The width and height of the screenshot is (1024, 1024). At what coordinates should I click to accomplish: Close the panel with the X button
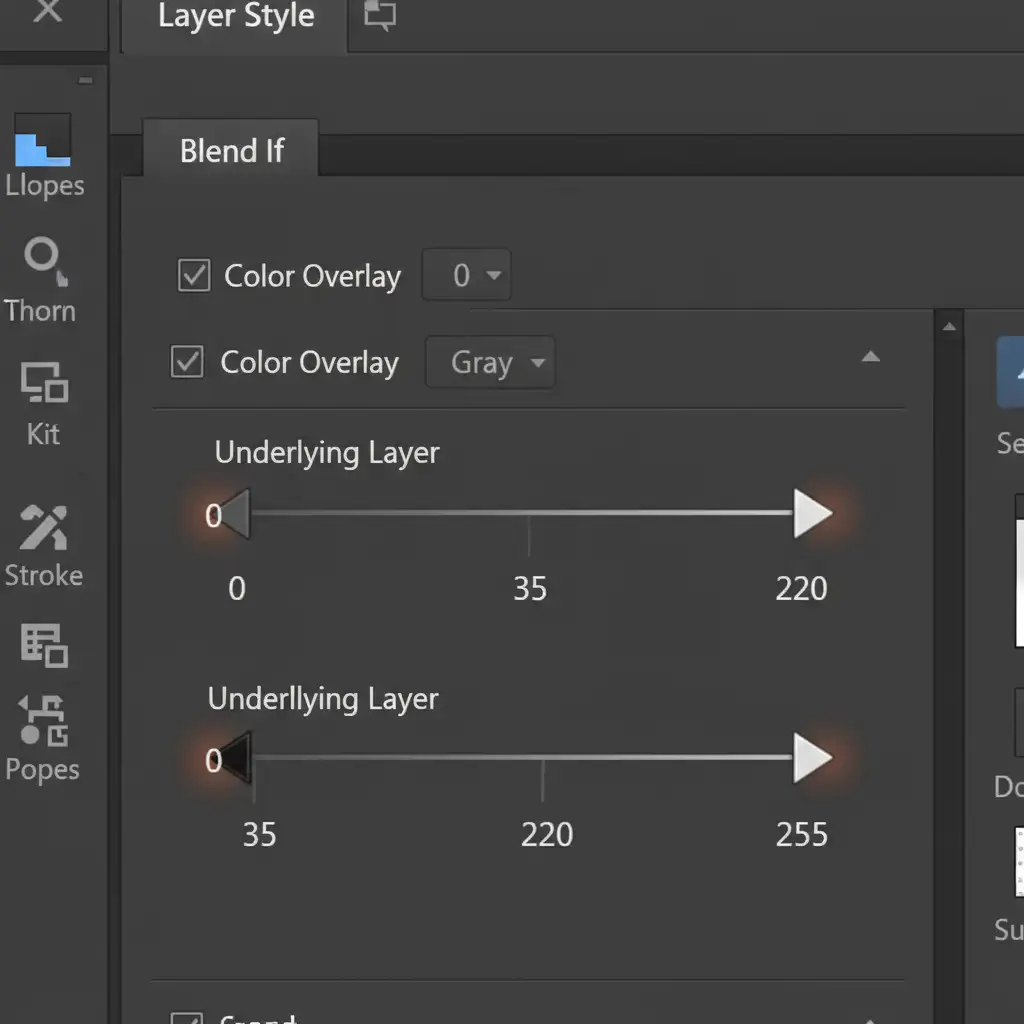coord(46,12)
